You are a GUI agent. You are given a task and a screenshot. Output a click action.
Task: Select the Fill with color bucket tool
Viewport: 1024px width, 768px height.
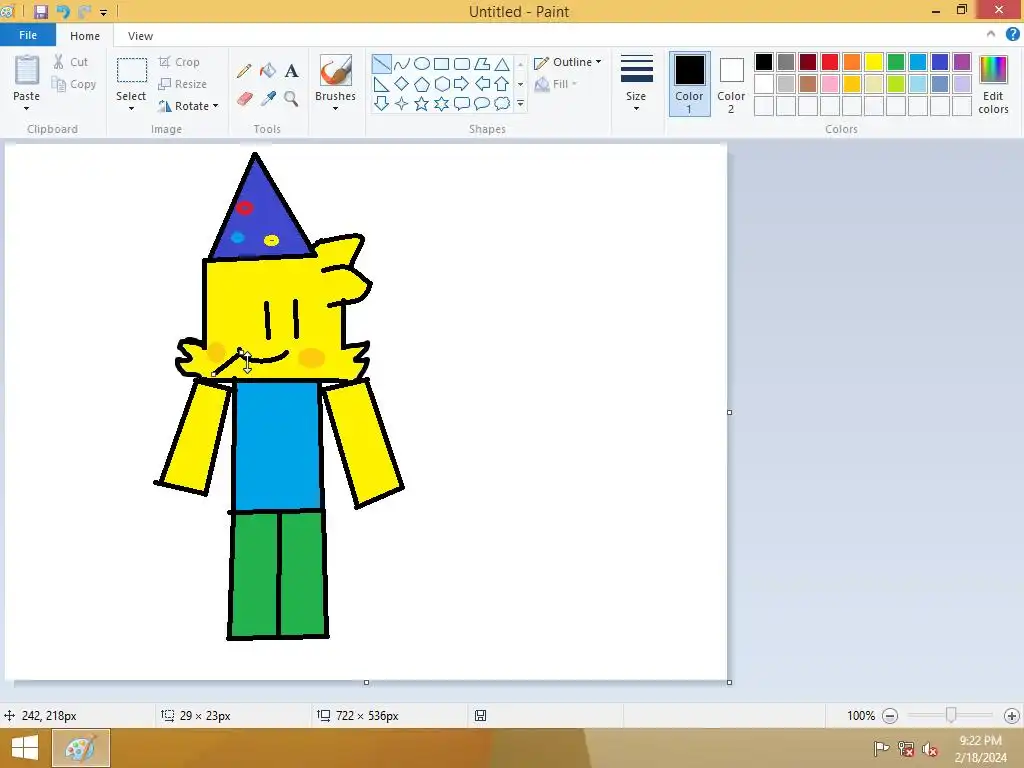[268, 71]
